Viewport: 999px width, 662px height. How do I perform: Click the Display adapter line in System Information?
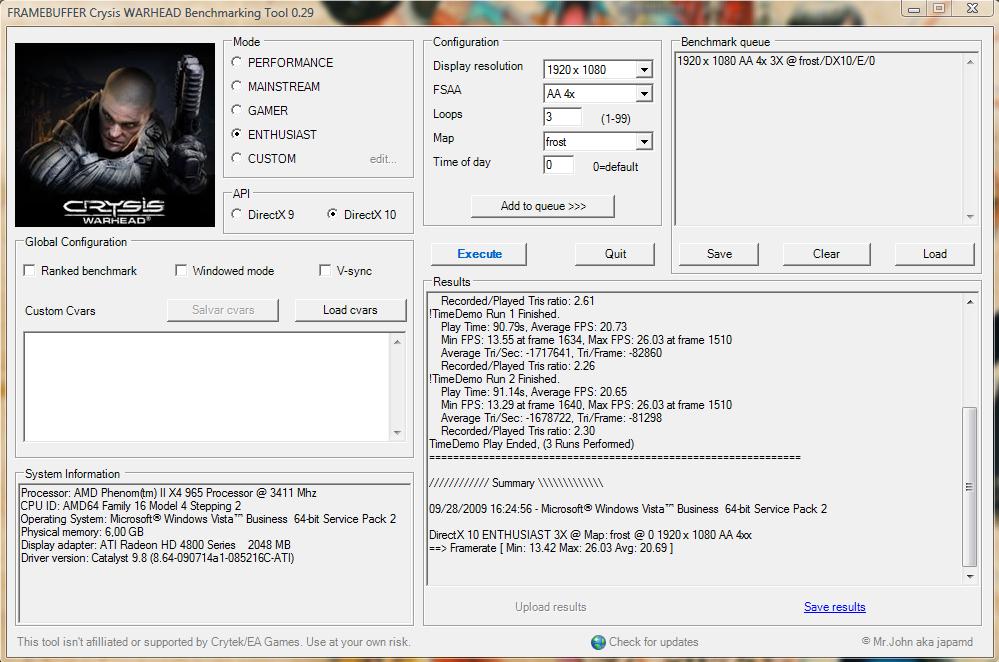pyautogui.click(x=155, y=545)
